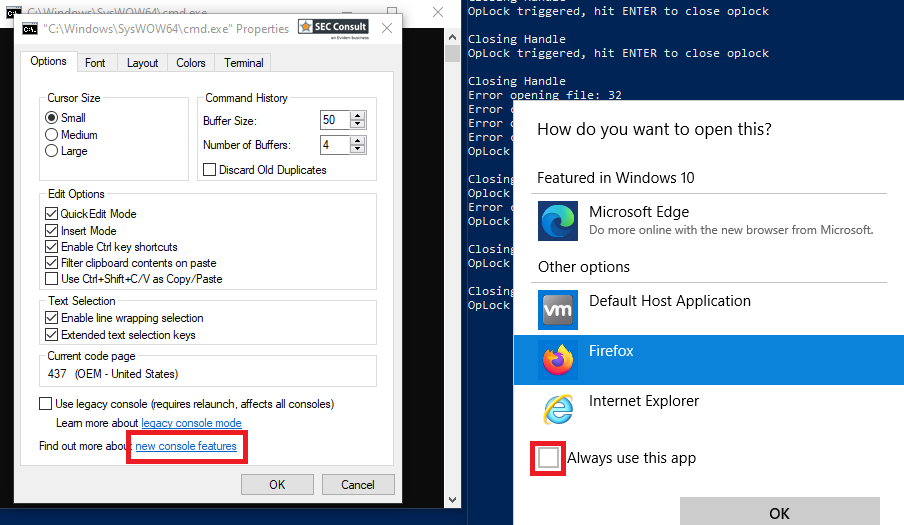Select Medium cursor size
Viewport: 904px width, 525px height.
tap(52, 135)
